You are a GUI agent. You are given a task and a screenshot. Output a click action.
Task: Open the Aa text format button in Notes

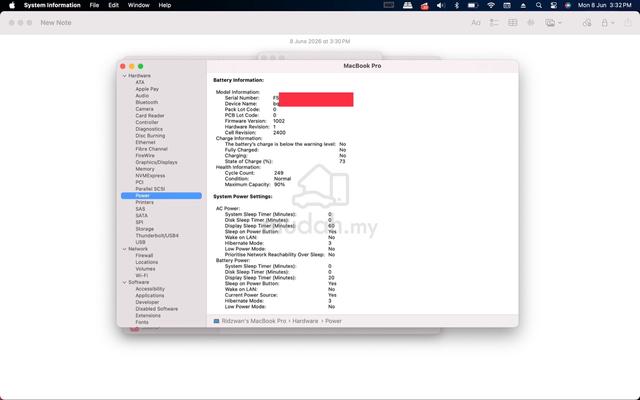[x=476, y=23]
